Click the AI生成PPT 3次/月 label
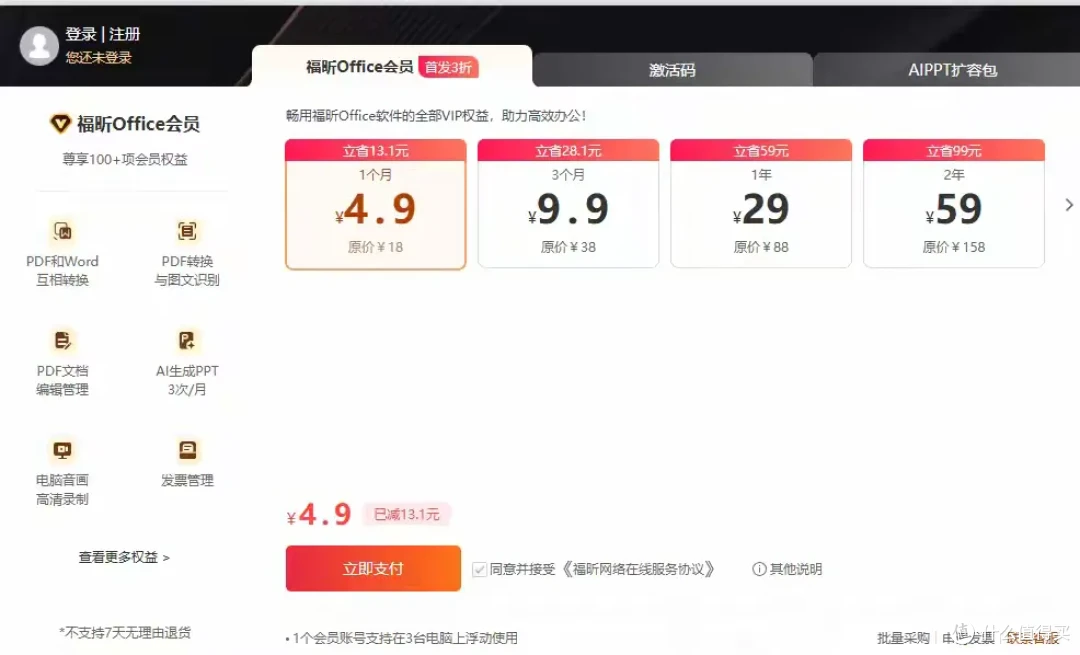 point(187,380)
